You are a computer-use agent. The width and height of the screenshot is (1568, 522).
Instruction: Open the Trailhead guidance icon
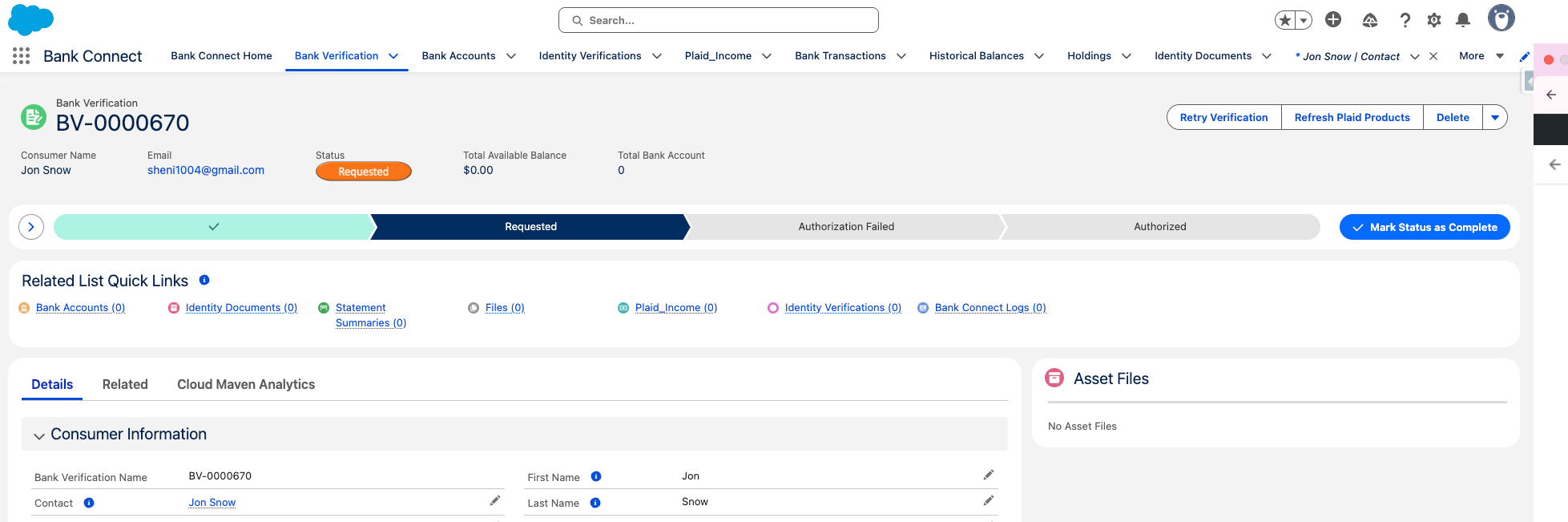pos(1370,20)
